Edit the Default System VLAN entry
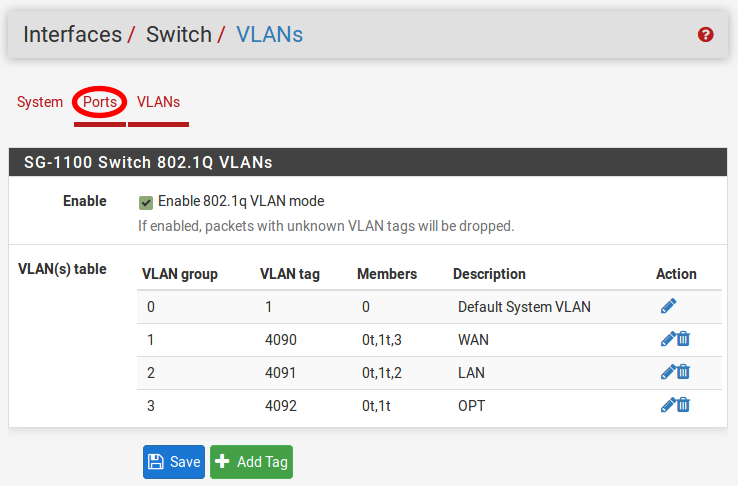This screenshot has height=486, width=738. click(x=669, y=306)
